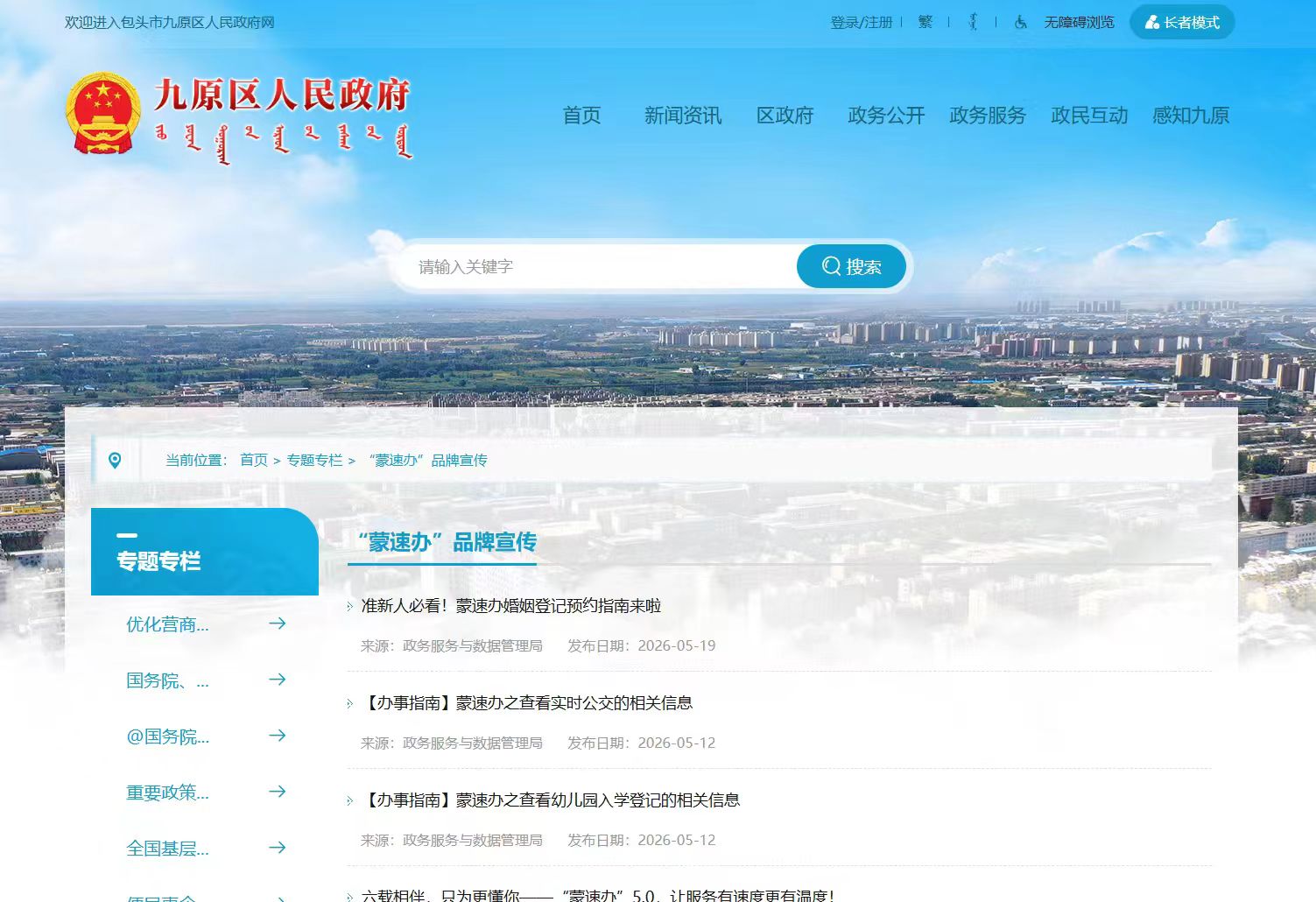Open sidebar item 重要政策...

pos(167,793)
